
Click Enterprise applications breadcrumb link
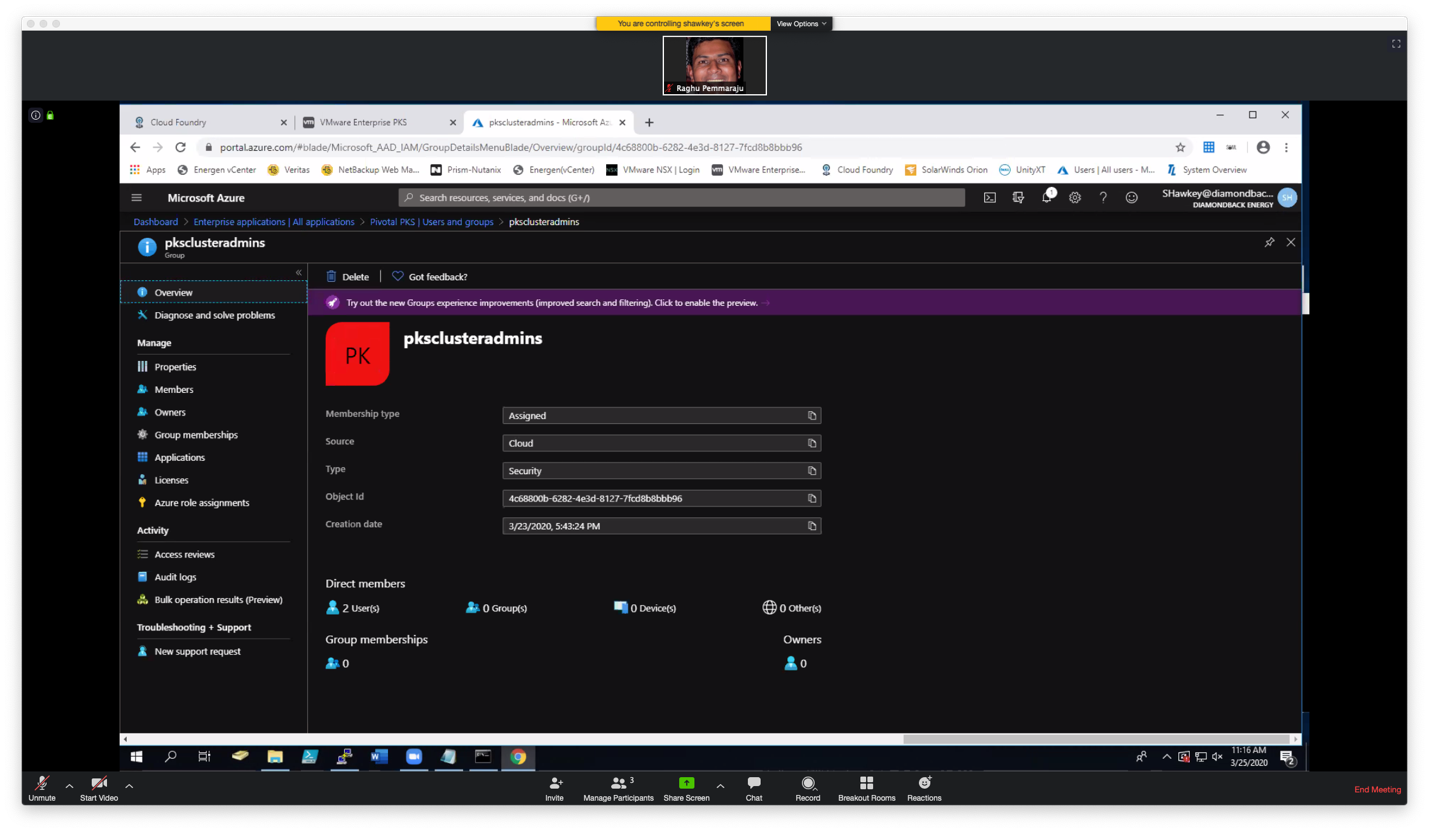point(274,222)
